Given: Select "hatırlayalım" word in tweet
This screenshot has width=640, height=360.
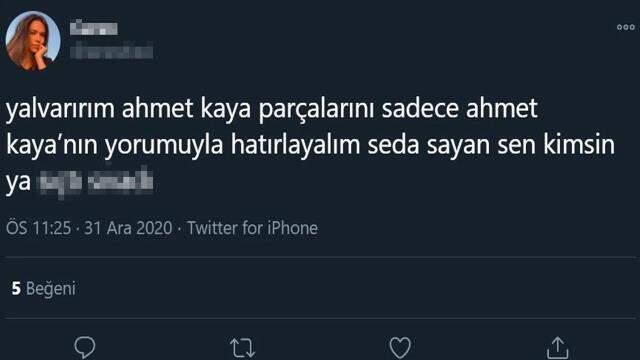Looking at the screenshot, I should click(x=296, y=144).
